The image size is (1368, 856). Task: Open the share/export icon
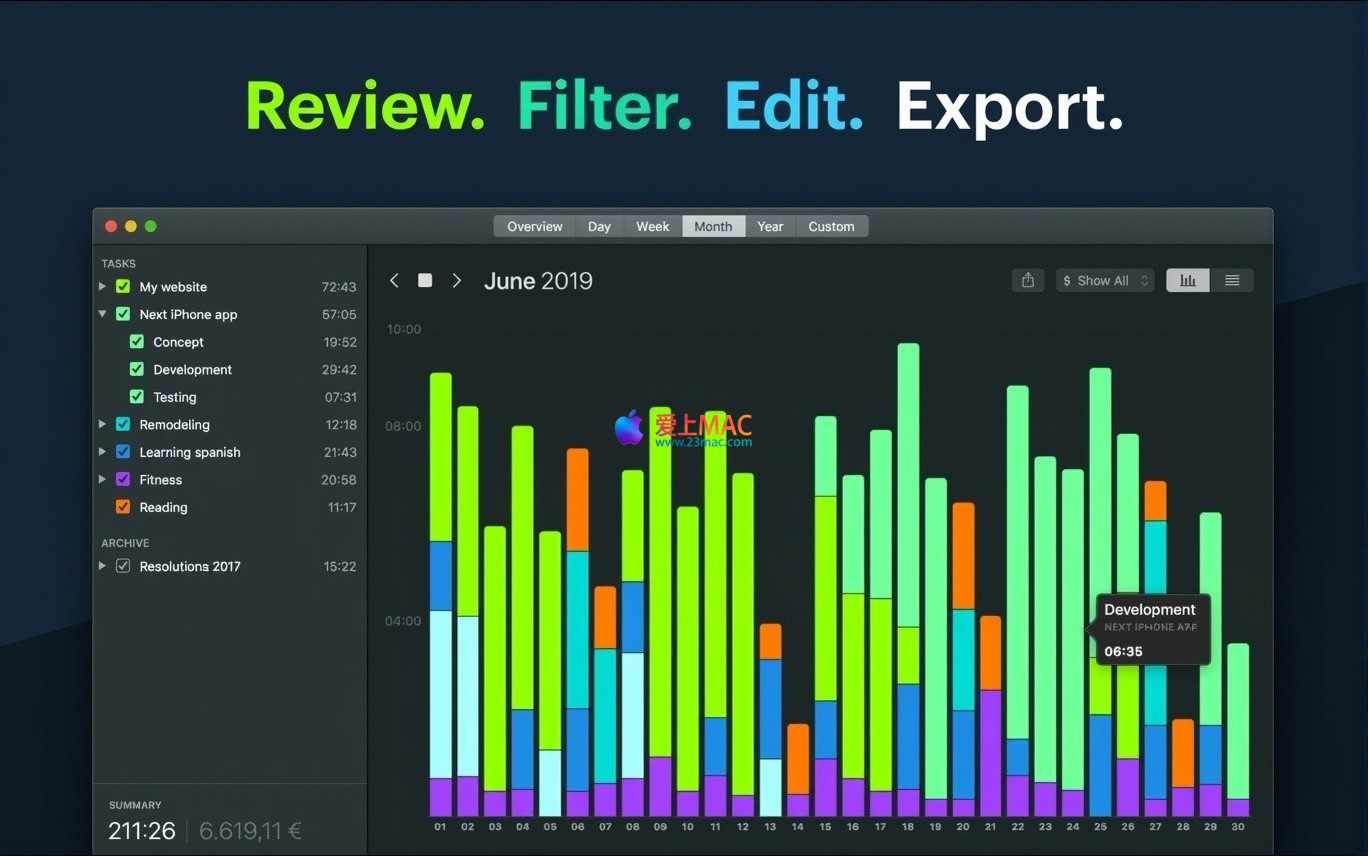pos(1028,281)
